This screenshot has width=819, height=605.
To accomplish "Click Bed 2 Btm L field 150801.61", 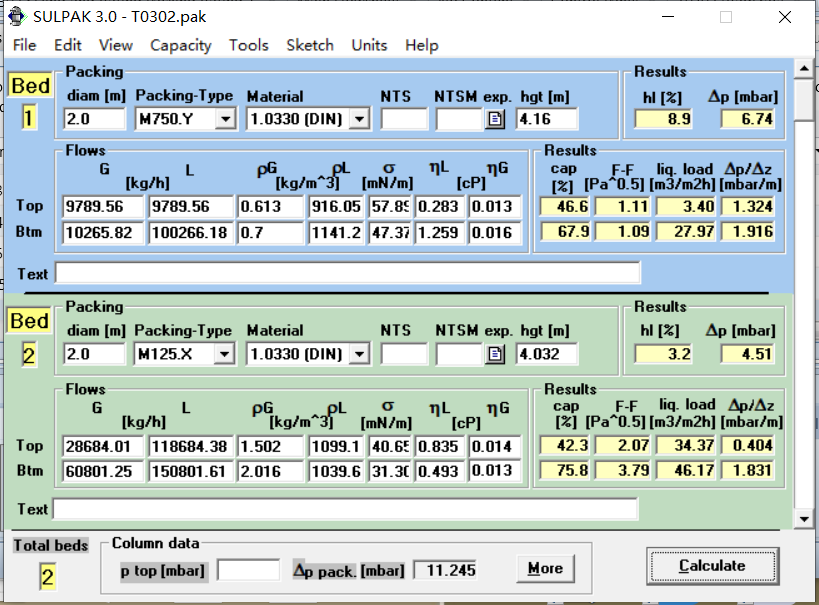I will coord(191,471).
